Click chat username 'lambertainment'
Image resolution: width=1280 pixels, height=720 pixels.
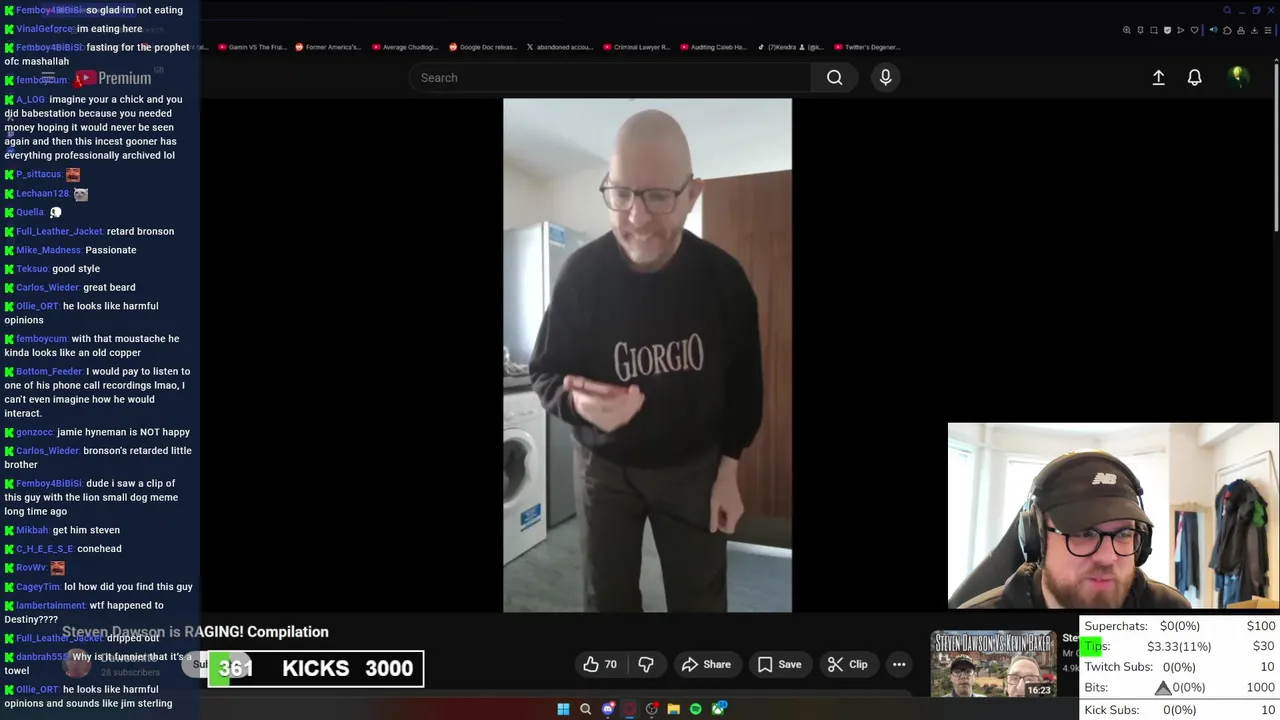[x=51, y=605]
